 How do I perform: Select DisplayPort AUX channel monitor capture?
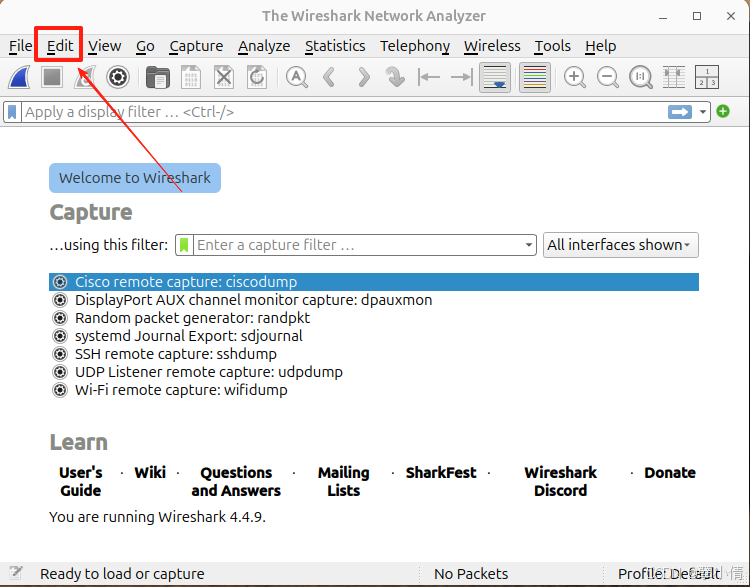374,300
